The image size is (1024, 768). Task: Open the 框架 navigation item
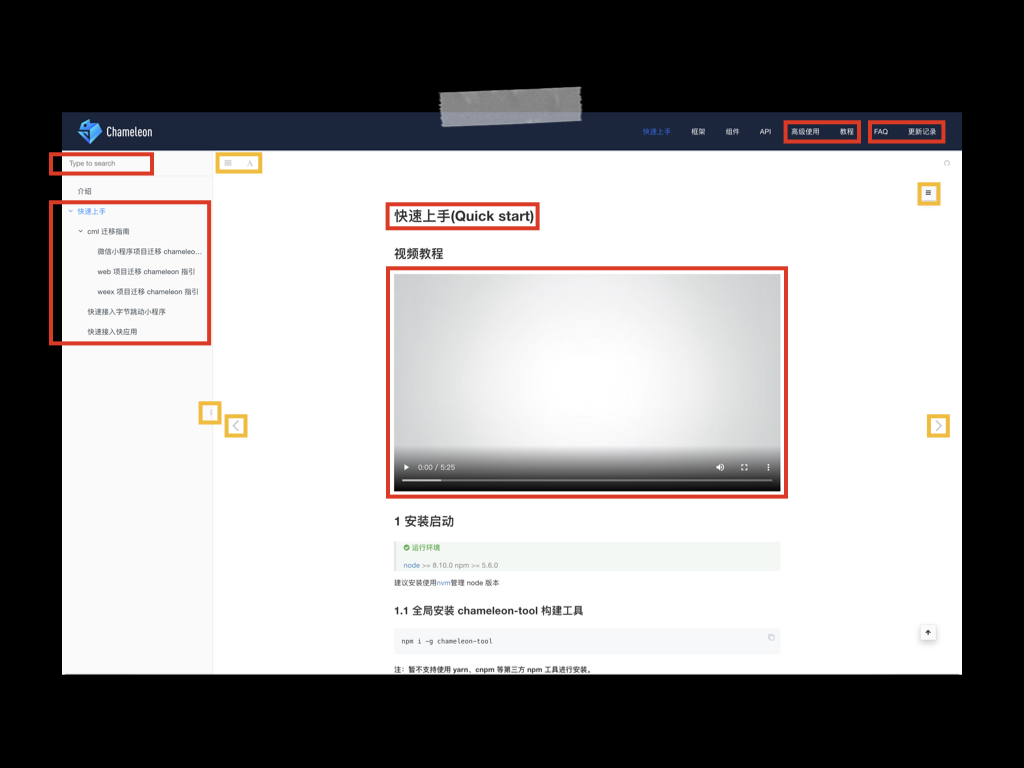[x=698, y=132]
